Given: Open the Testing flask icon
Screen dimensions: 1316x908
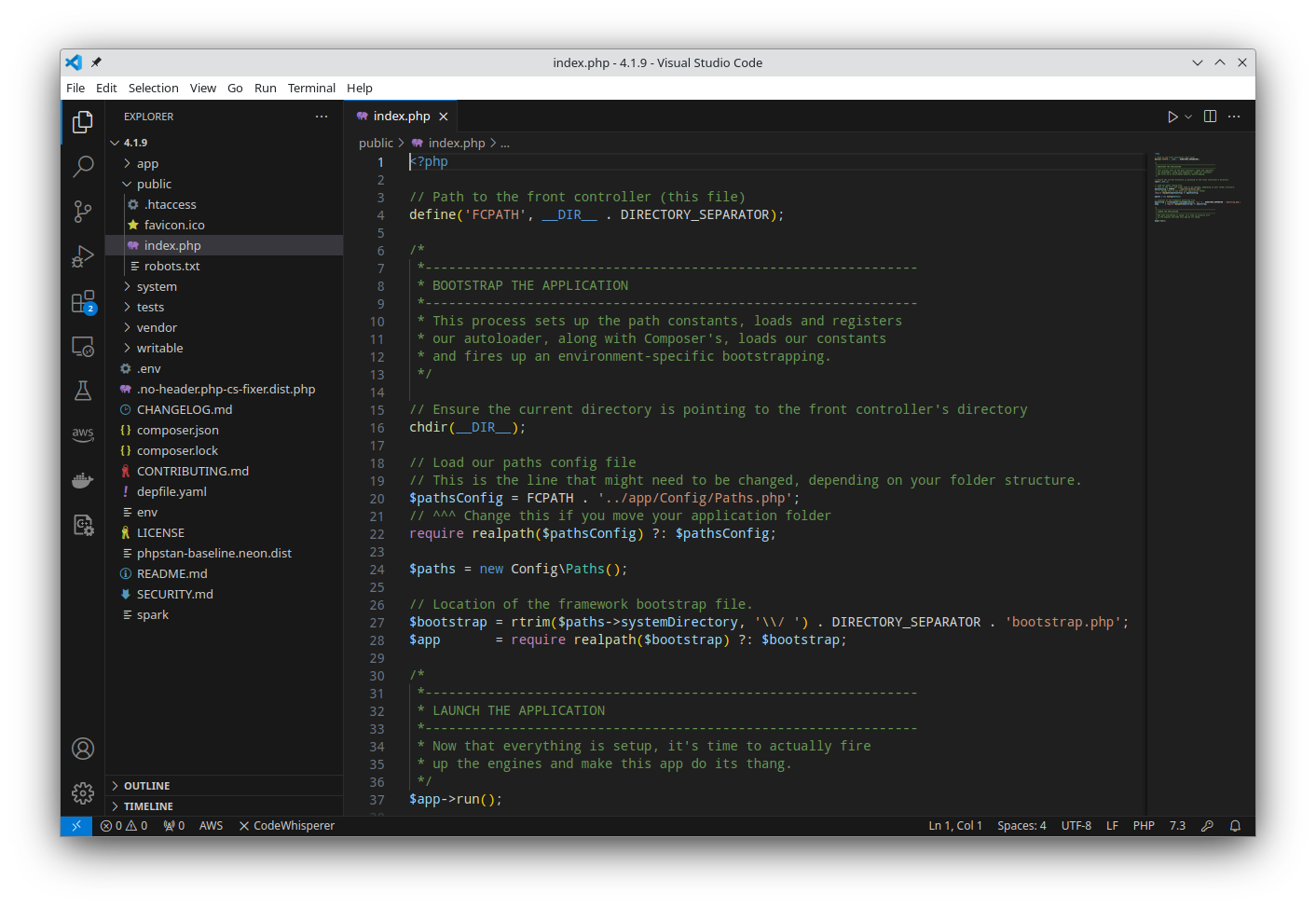Looking at the screenshot, I should pyautogui.click(x=83, y=391).
